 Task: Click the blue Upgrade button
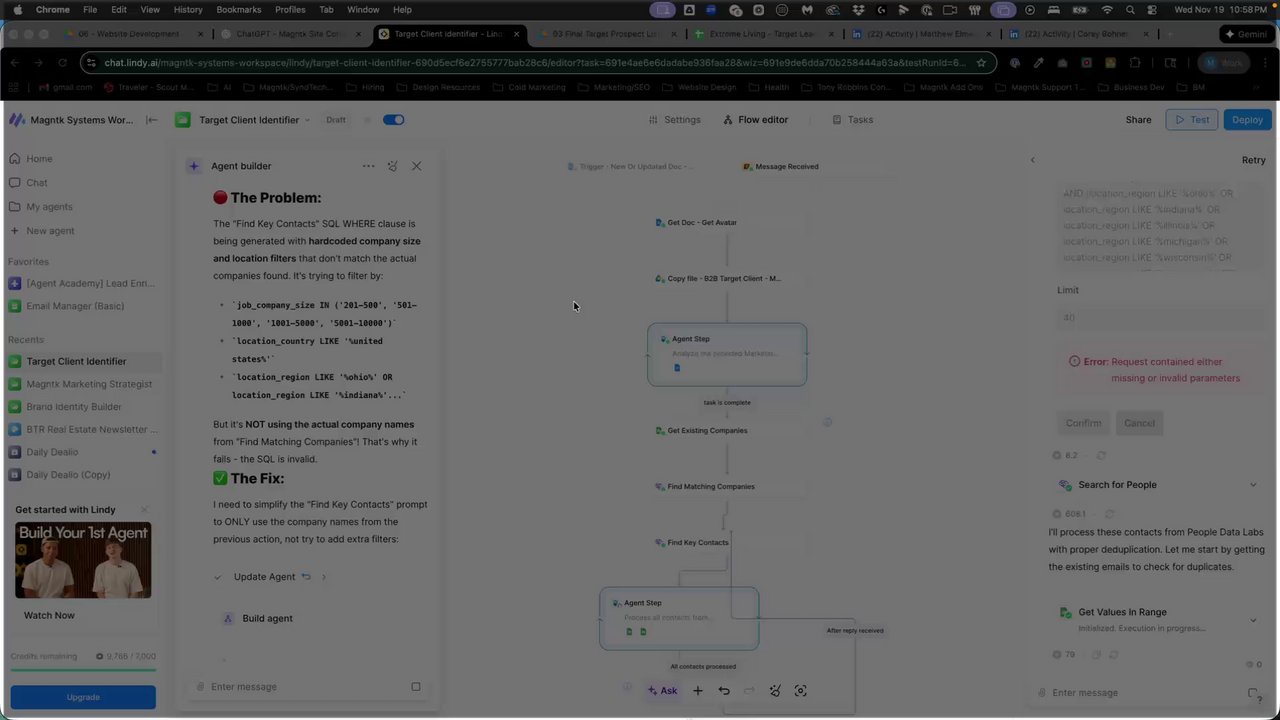coord(83,697)
